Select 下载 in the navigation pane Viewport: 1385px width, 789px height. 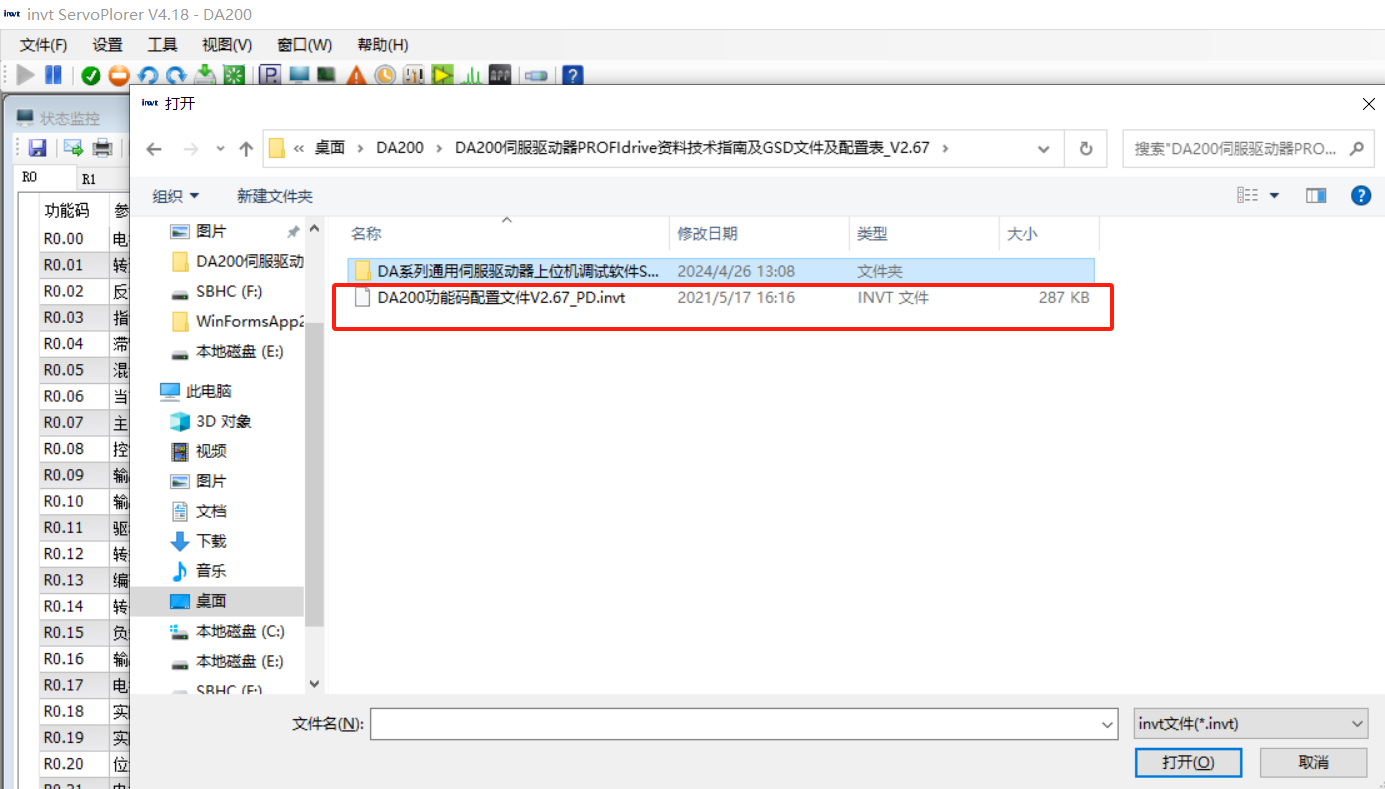[x=211, y=541]
